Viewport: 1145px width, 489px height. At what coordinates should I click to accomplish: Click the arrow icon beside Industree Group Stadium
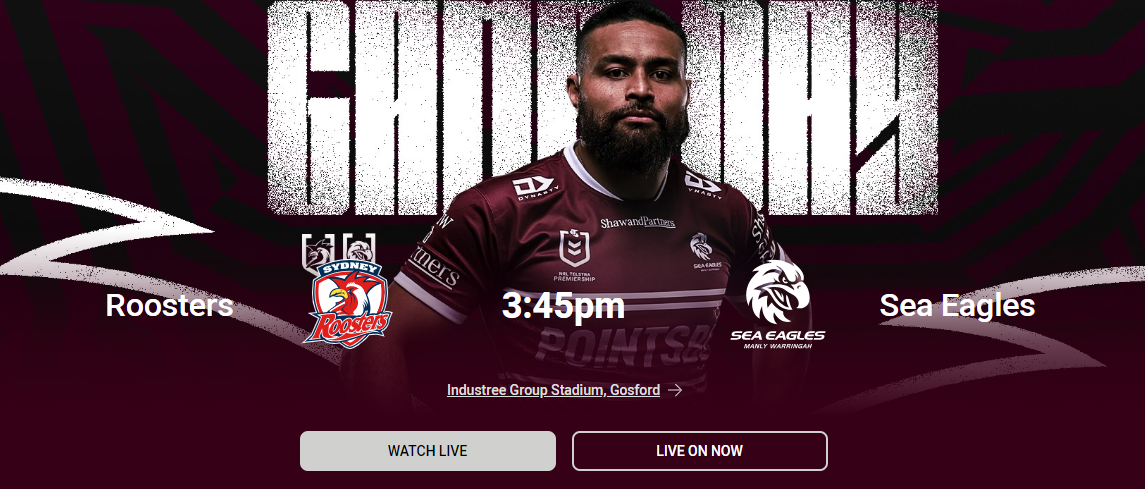pos(675,390)
